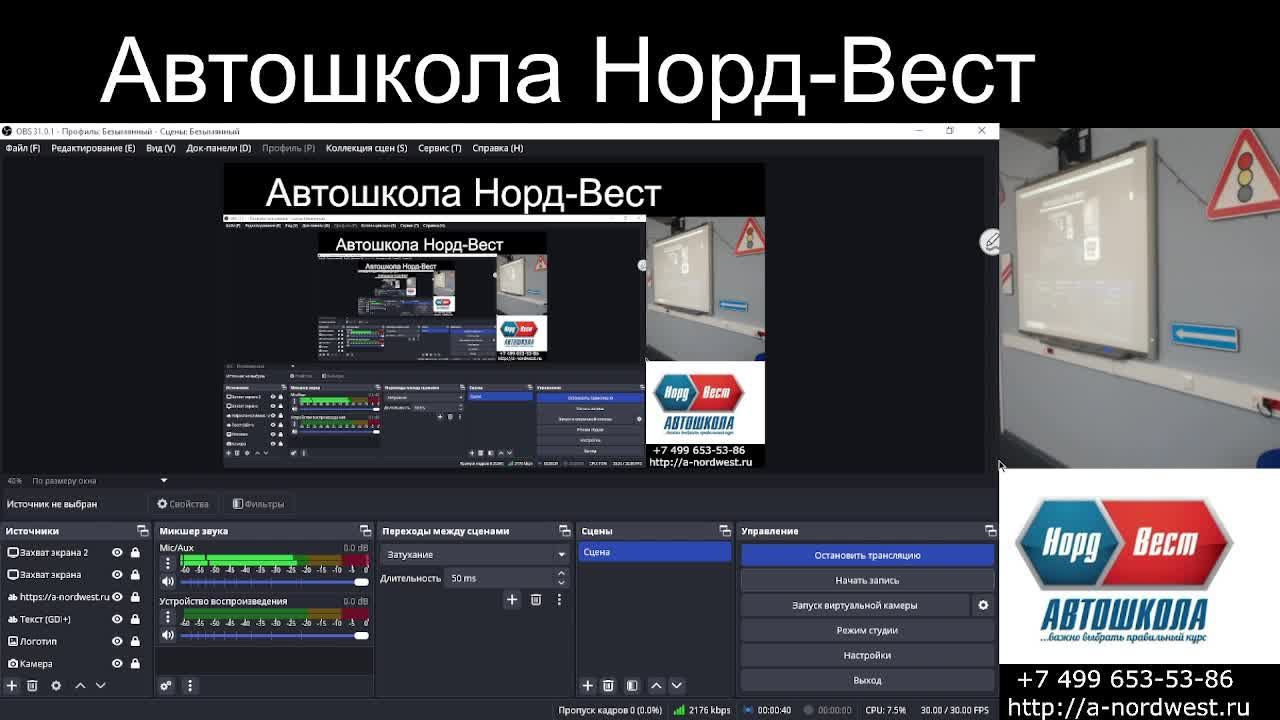Move scene up in Сцены toolbar
This screenshot has height=720, width=1280.
tap(656, 685)
